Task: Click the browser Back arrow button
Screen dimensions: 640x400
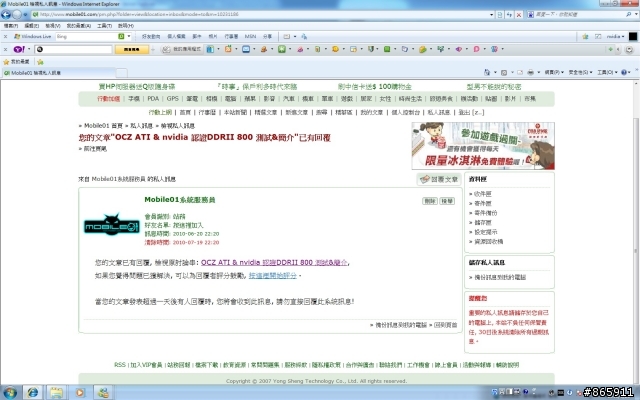Action: coord(6,15)
